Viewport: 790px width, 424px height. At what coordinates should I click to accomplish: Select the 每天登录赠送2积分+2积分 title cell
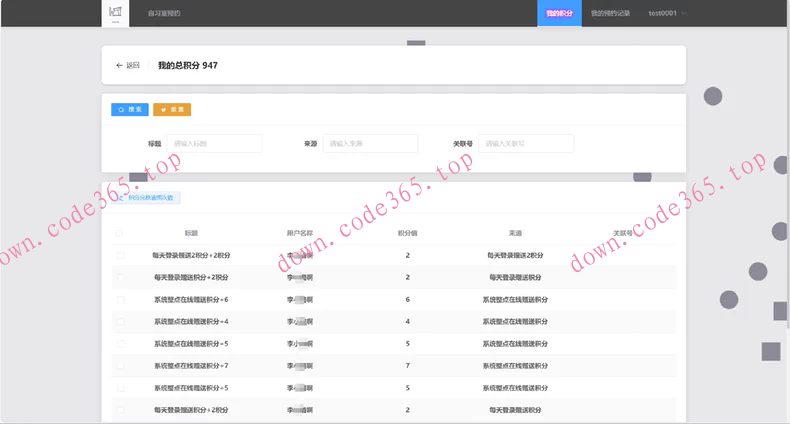point(191,255)
